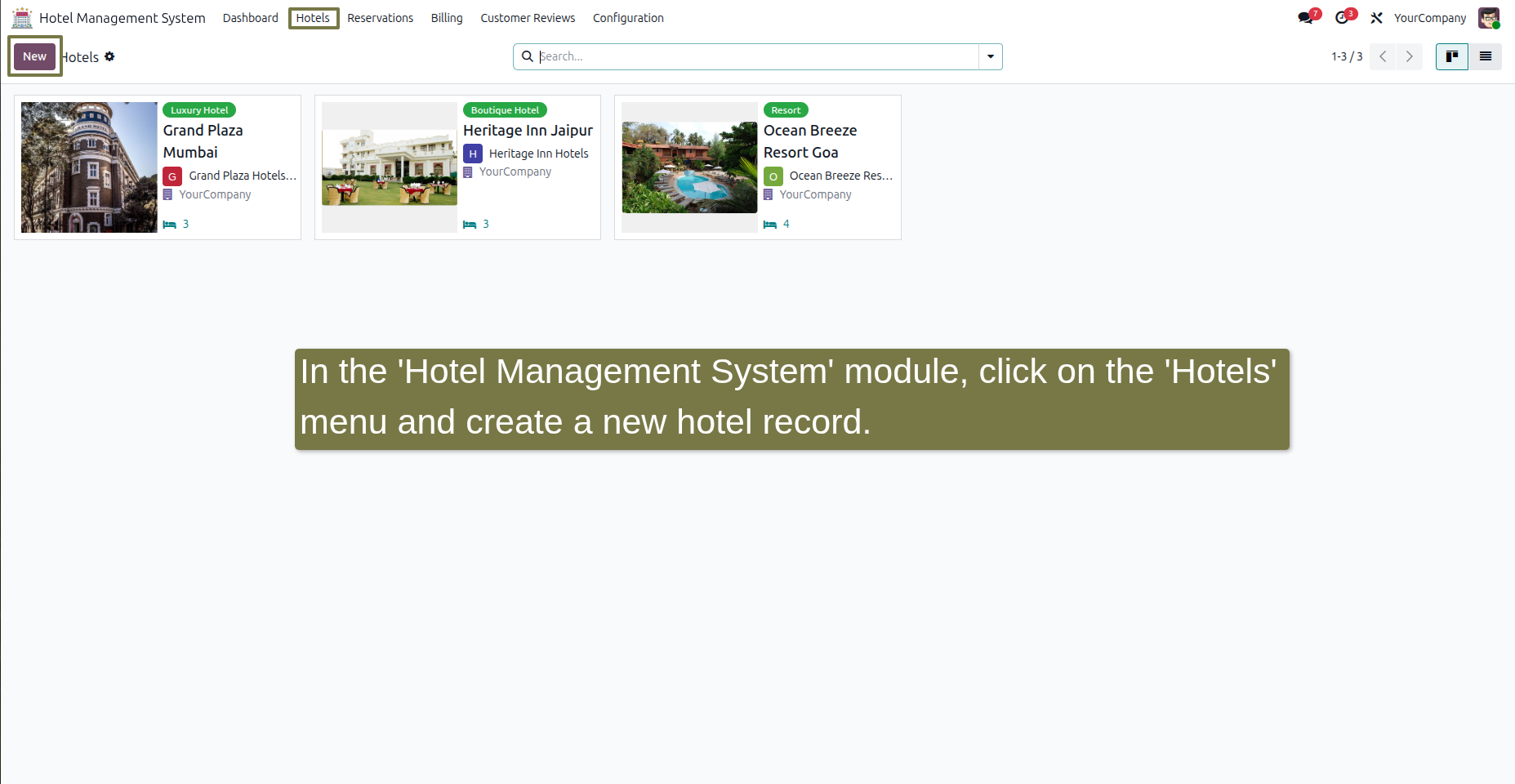
Task: Open the Billing menu
Action: [447, 18]
